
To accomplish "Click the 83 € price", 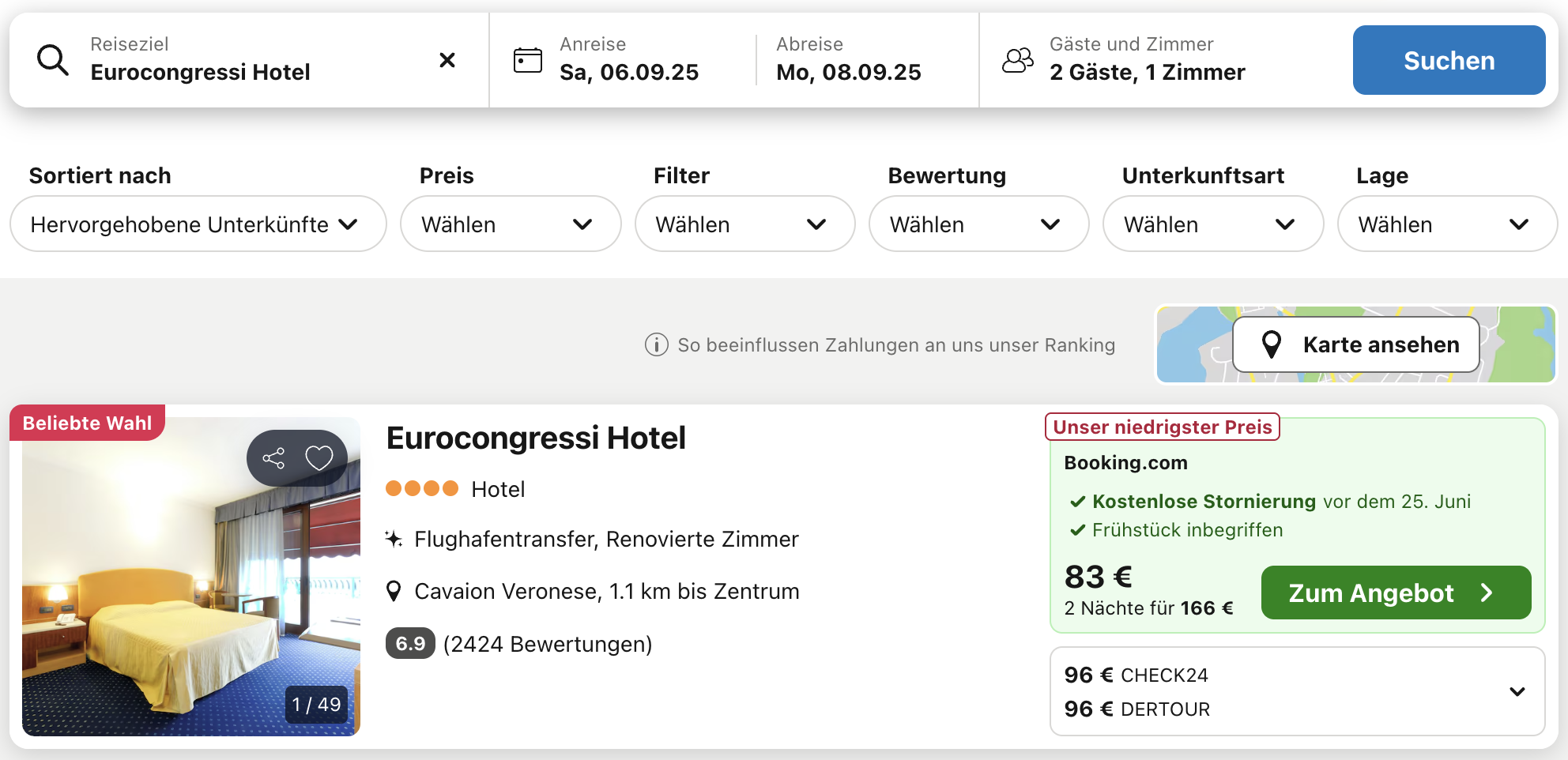I will pos(1099,577).
